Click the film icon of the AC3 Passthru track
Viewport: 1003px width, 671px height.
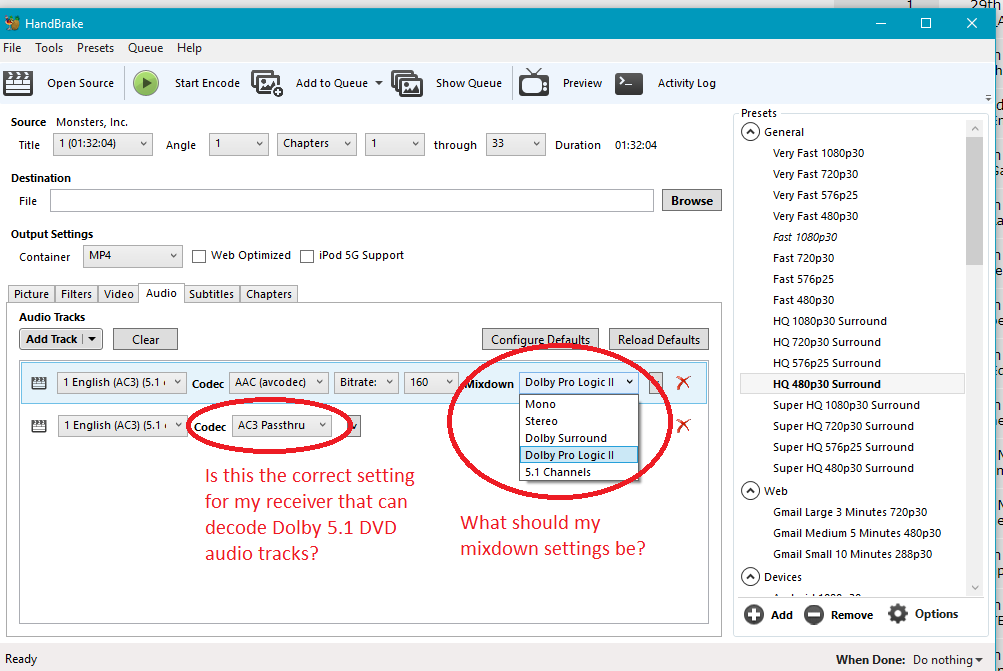(39, 426)
